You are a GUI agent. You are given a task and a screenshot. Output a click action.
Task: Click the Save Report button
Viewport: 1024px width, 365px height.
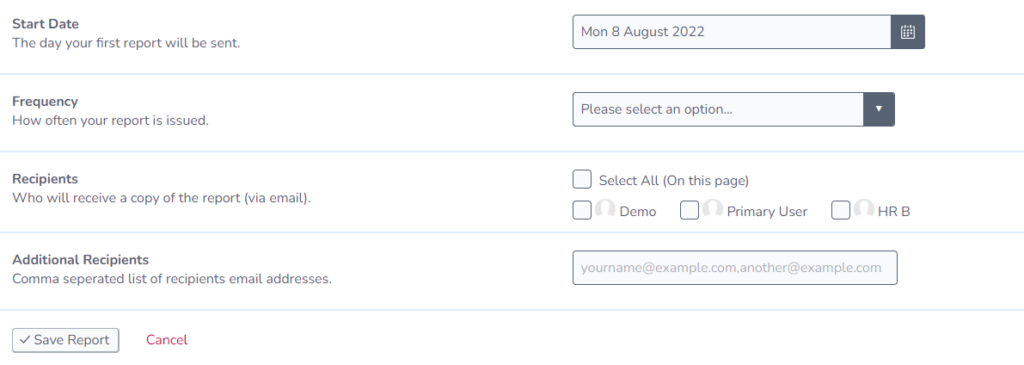pos(65,340)
